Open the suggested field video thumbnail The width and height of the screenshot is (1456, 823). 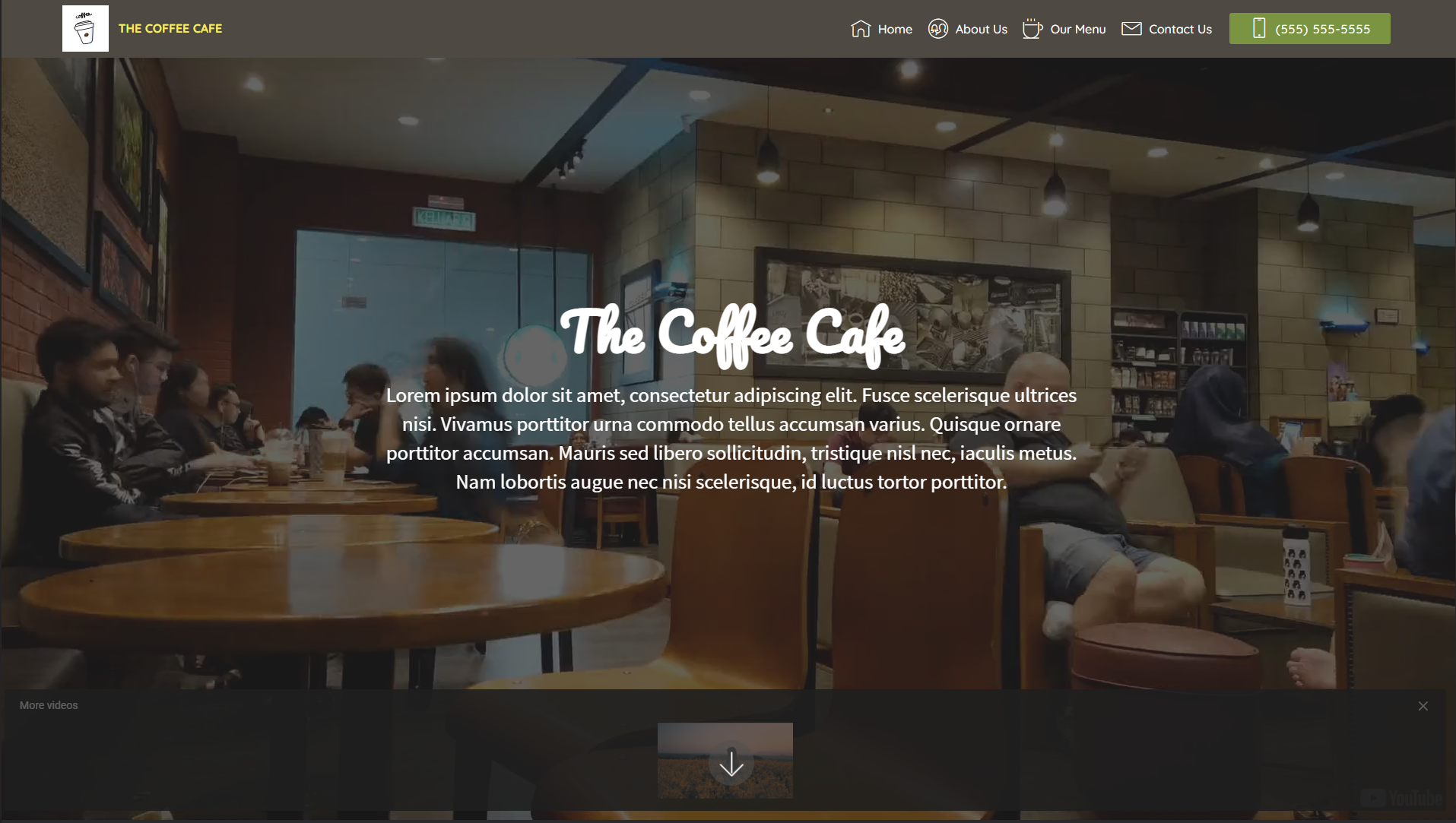(725, 760)
